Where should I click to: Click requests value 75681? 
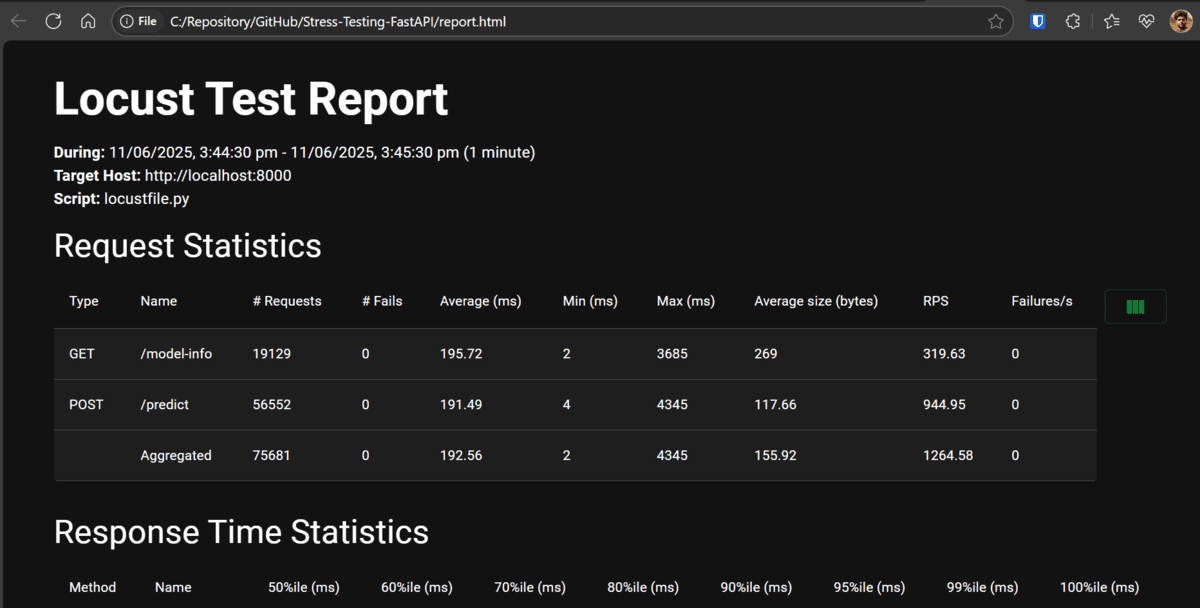click(272, 456)
